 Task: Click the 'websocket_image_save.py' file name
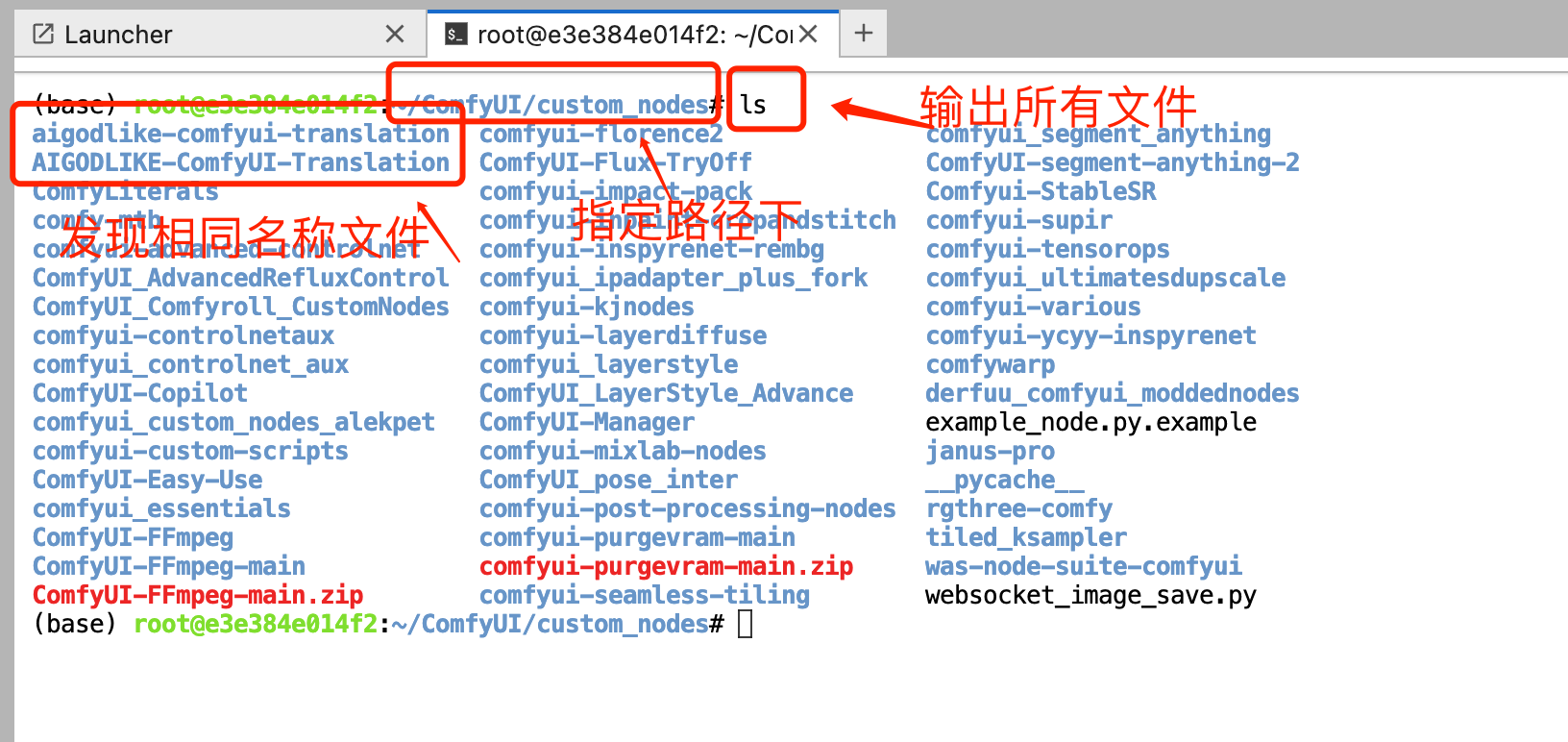[x=1091, y=595]
